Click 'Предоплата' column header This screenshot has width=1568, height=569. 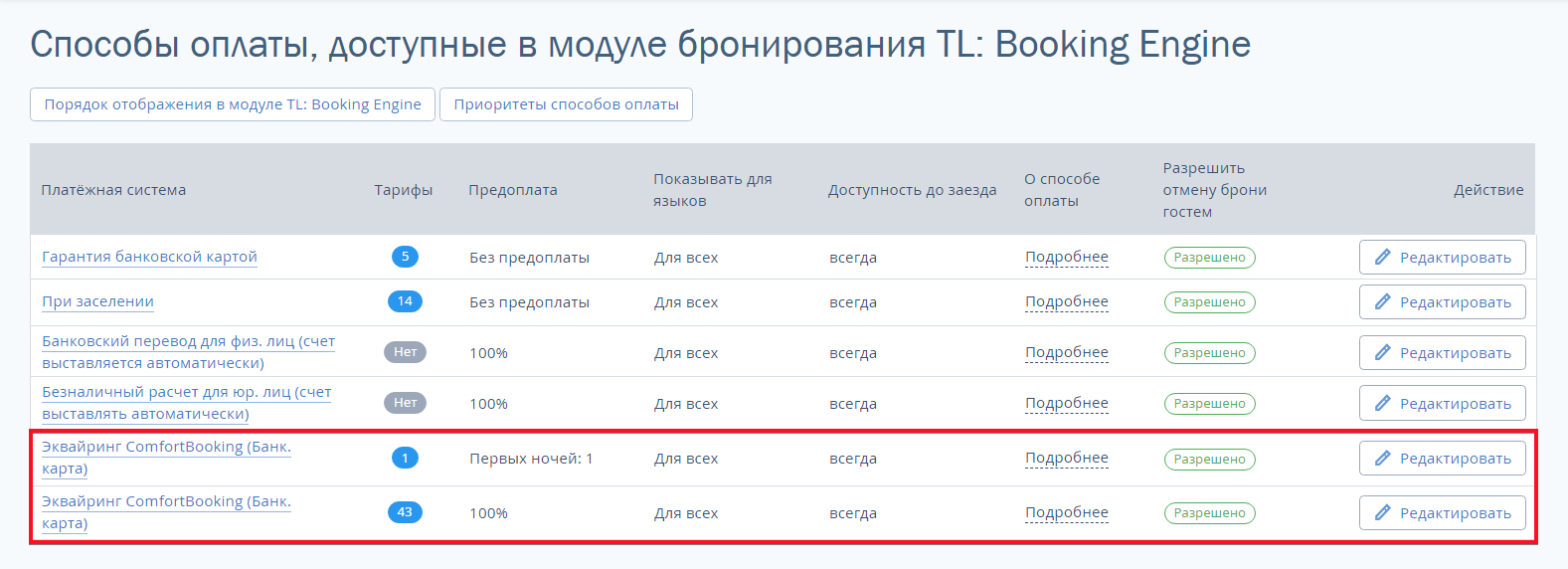(513, 190)
